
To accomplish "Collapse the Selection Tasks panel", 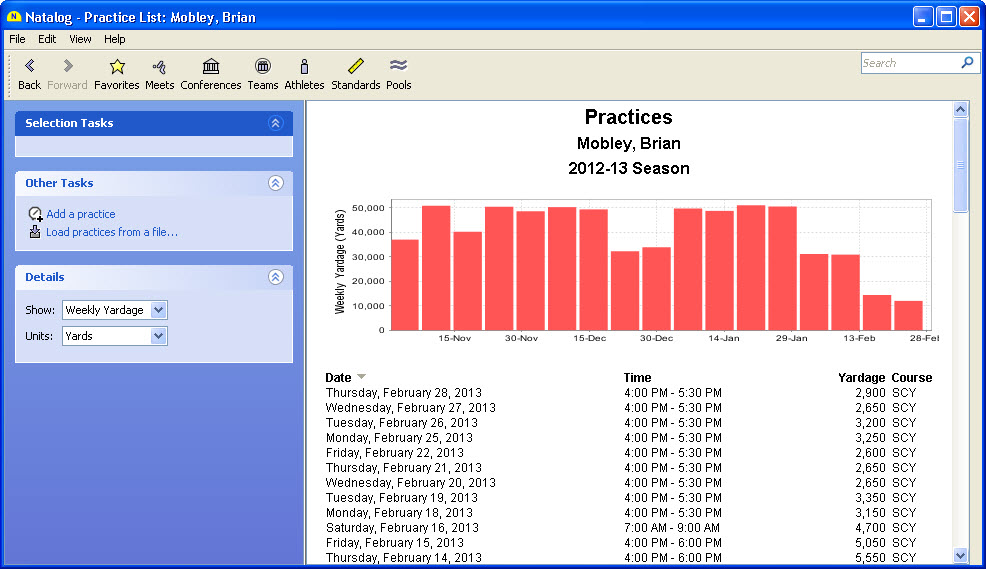I will [276, 123].
